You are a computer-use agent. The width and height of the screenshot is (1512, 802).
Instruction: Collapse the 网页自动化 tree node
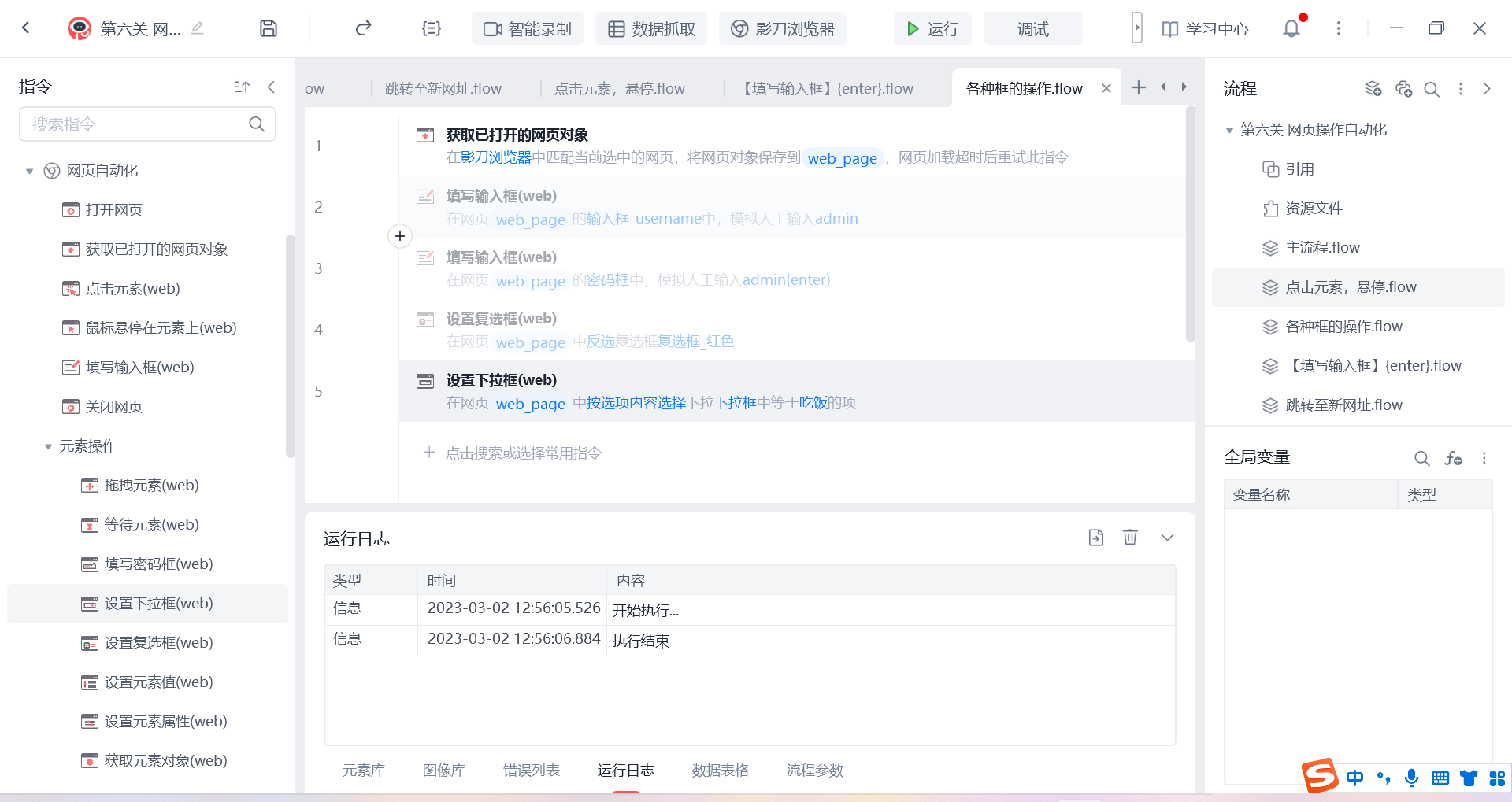[x=29, y=171]
